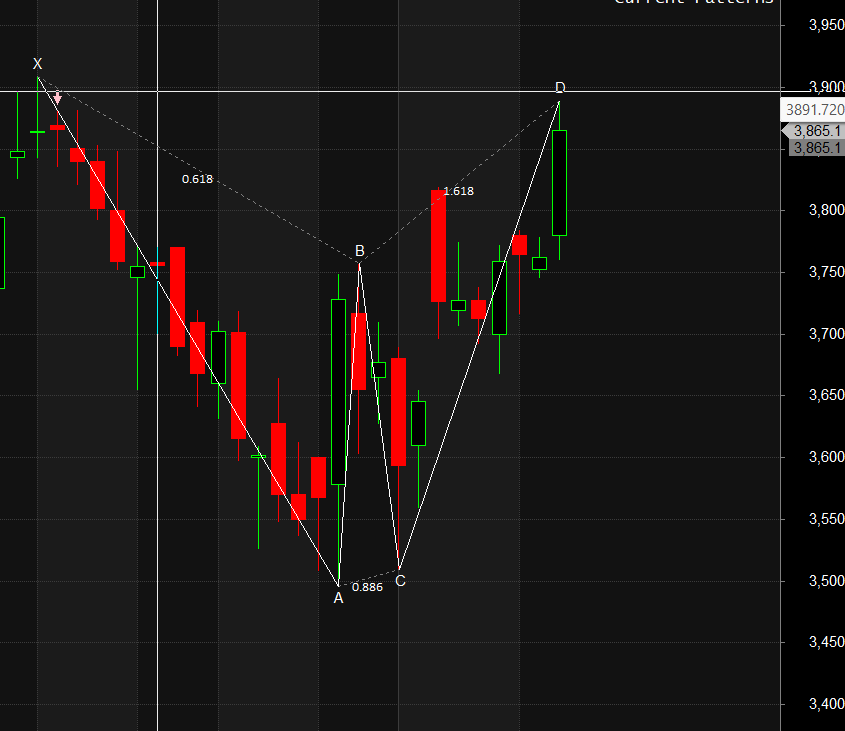845x731 pixels.
Task: Click the large red candle below the 1.618 label
Action: [438, 245]
